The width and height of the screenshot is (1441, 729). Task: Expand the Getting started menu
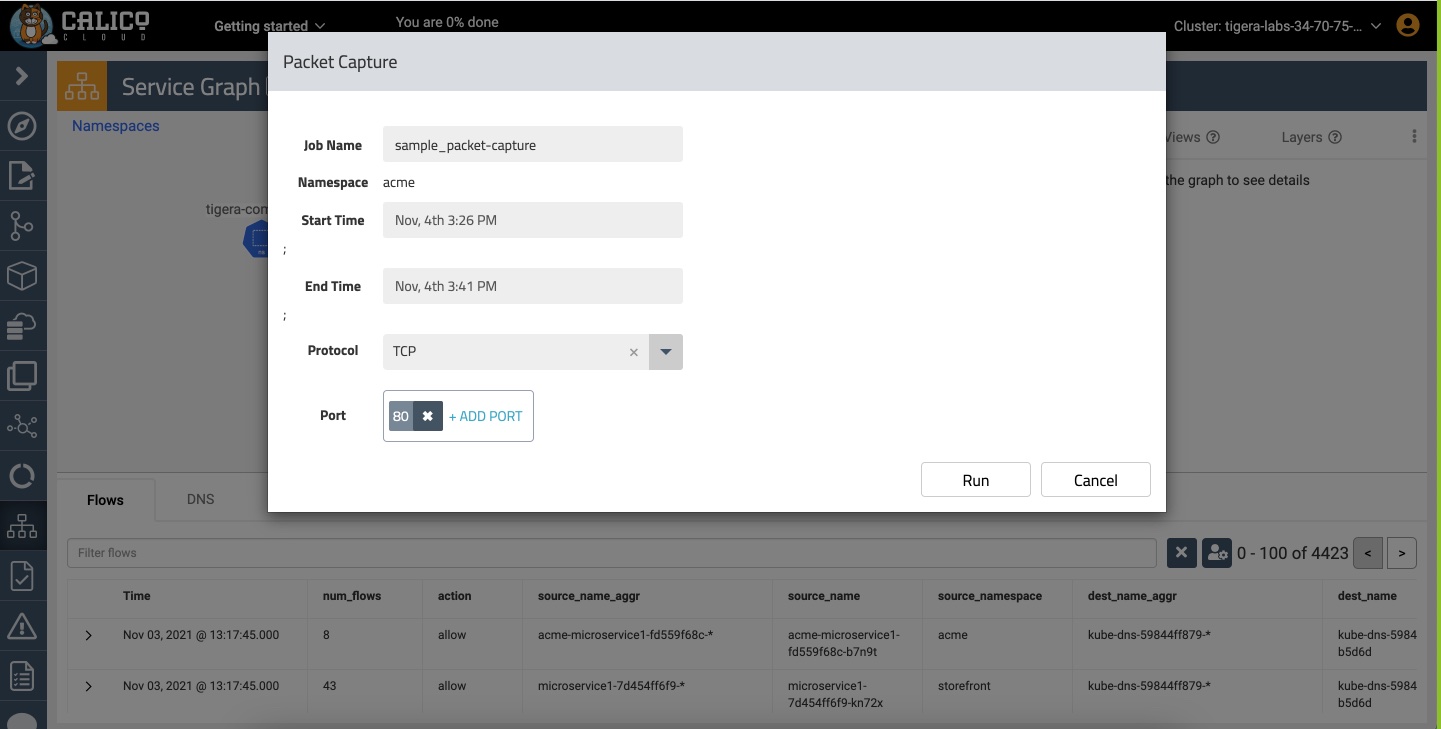click(269, 26)
